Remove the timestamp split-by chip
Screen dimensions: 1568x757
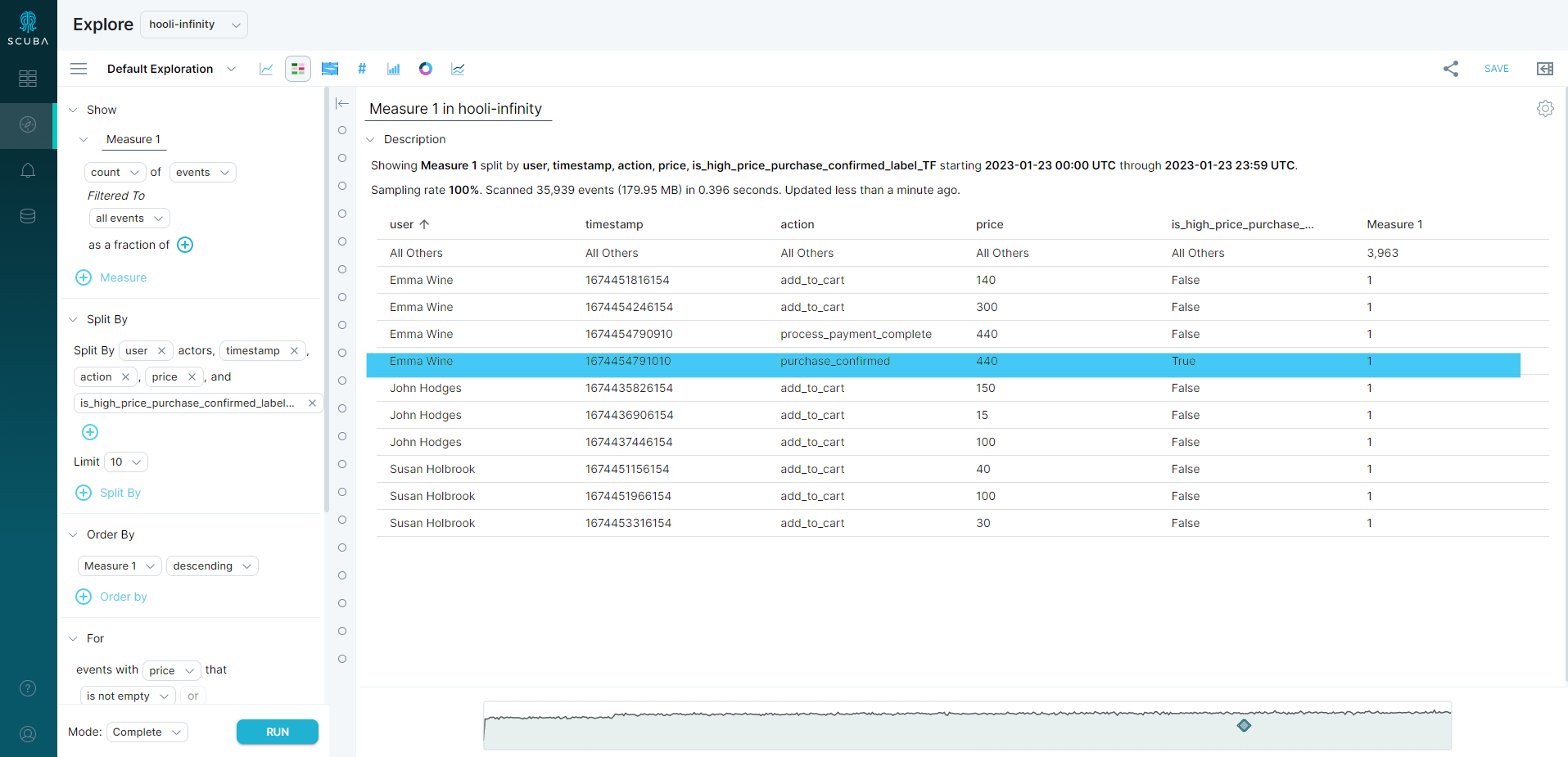294,350
